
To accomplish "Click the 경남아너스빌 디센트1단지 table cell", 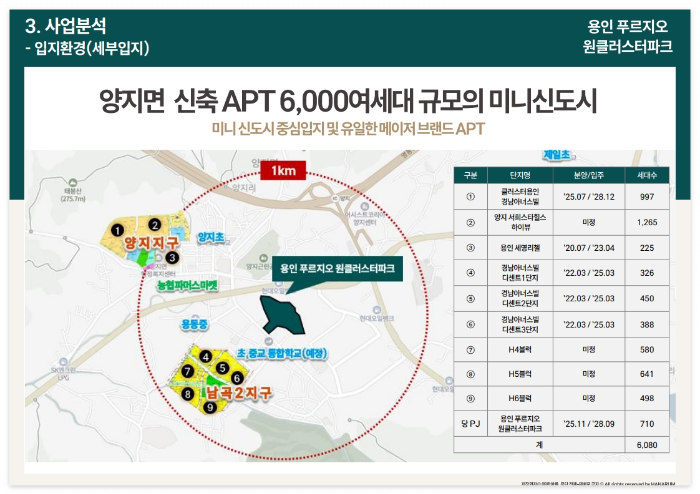I will tap(520, 273).
